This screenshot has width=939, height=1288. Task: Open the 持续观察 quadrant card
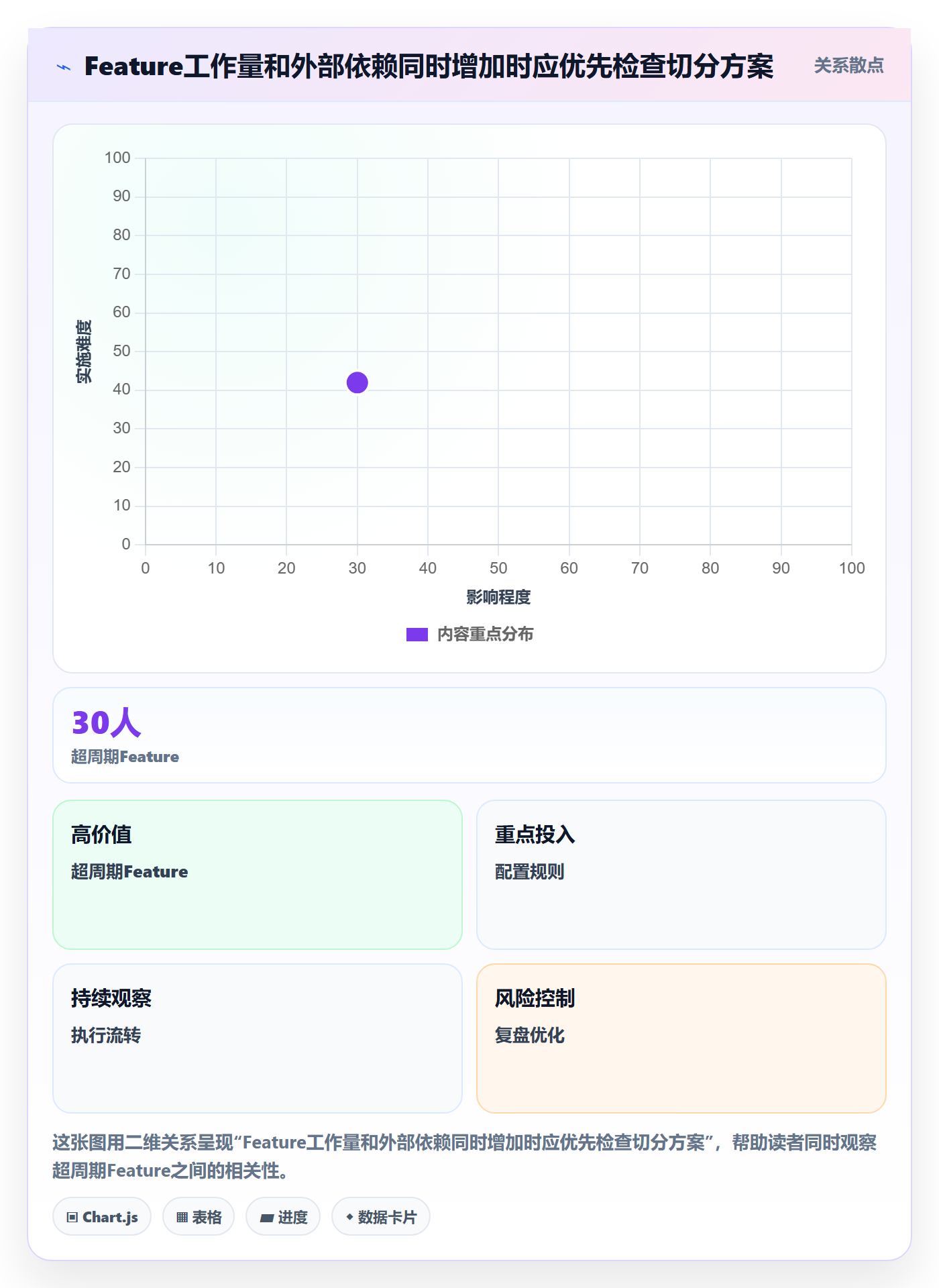click(x=258, y=1038)
